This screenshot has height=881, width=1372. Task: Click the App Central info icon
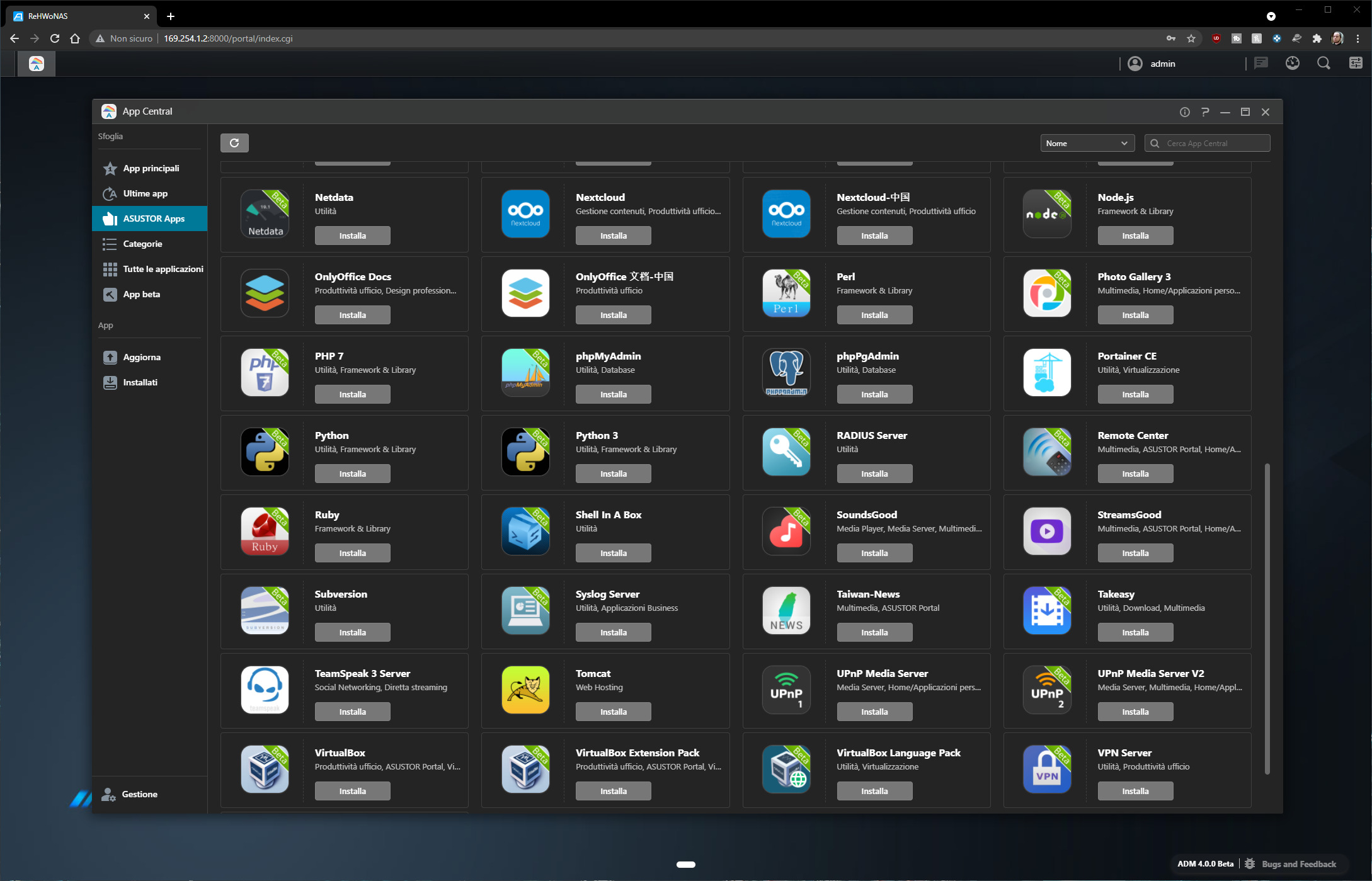1184,112
